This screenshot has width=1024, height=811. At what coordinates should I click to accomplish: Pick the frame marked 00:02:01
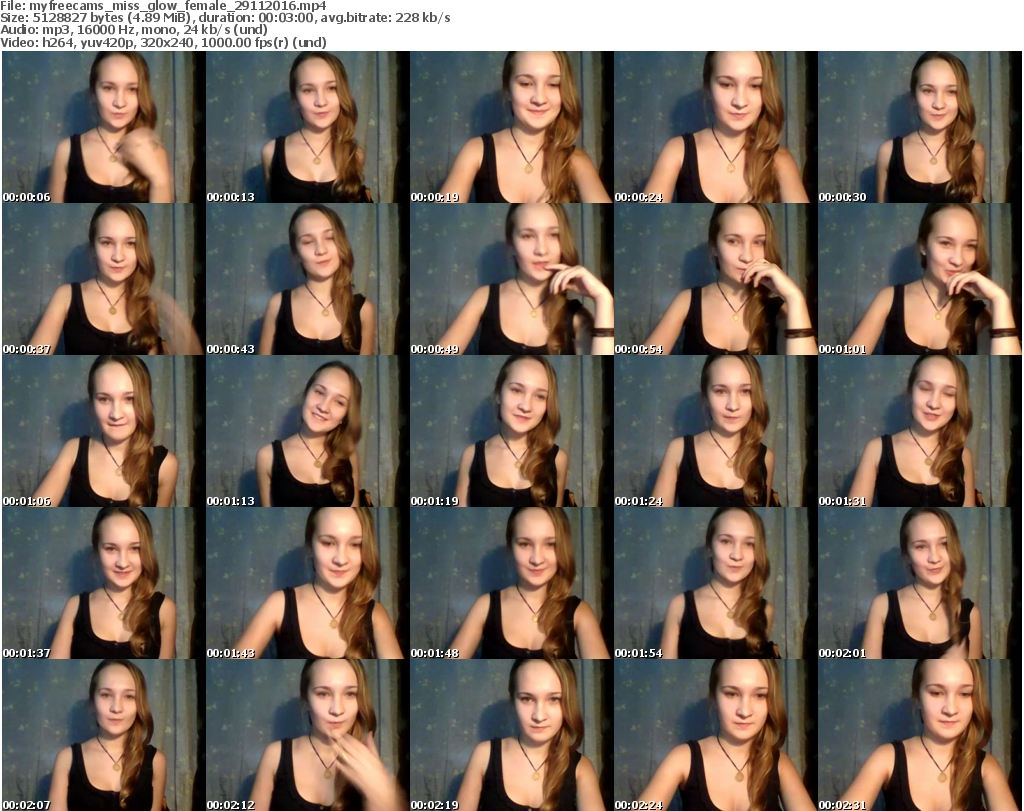(920, 583)
